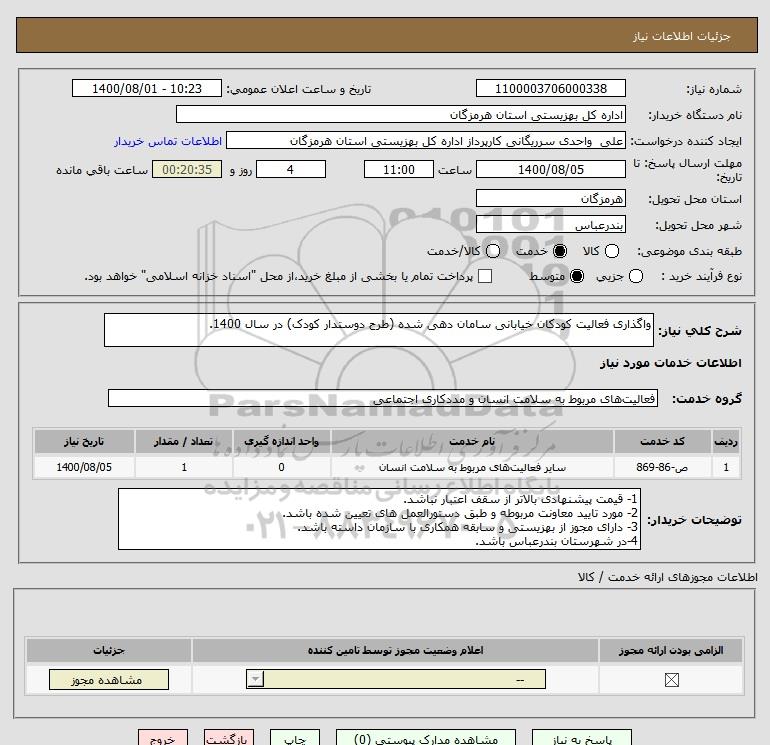770x745 pixels.
Task: Click the پاسخ به نیاز button
Action: (582, 738)
